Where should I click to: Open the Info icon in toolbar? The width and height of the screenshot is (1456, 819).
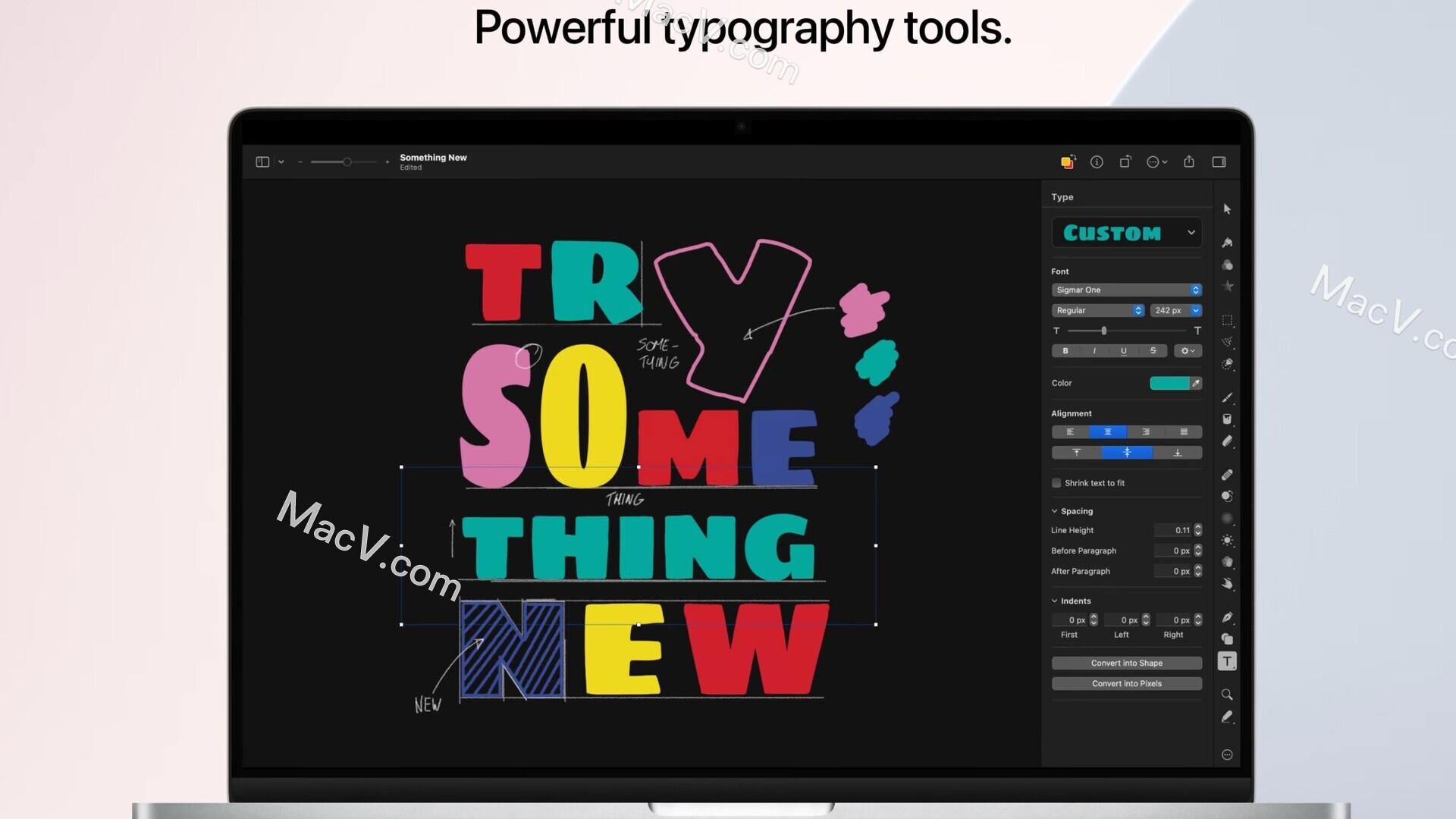coord(1097,162)
